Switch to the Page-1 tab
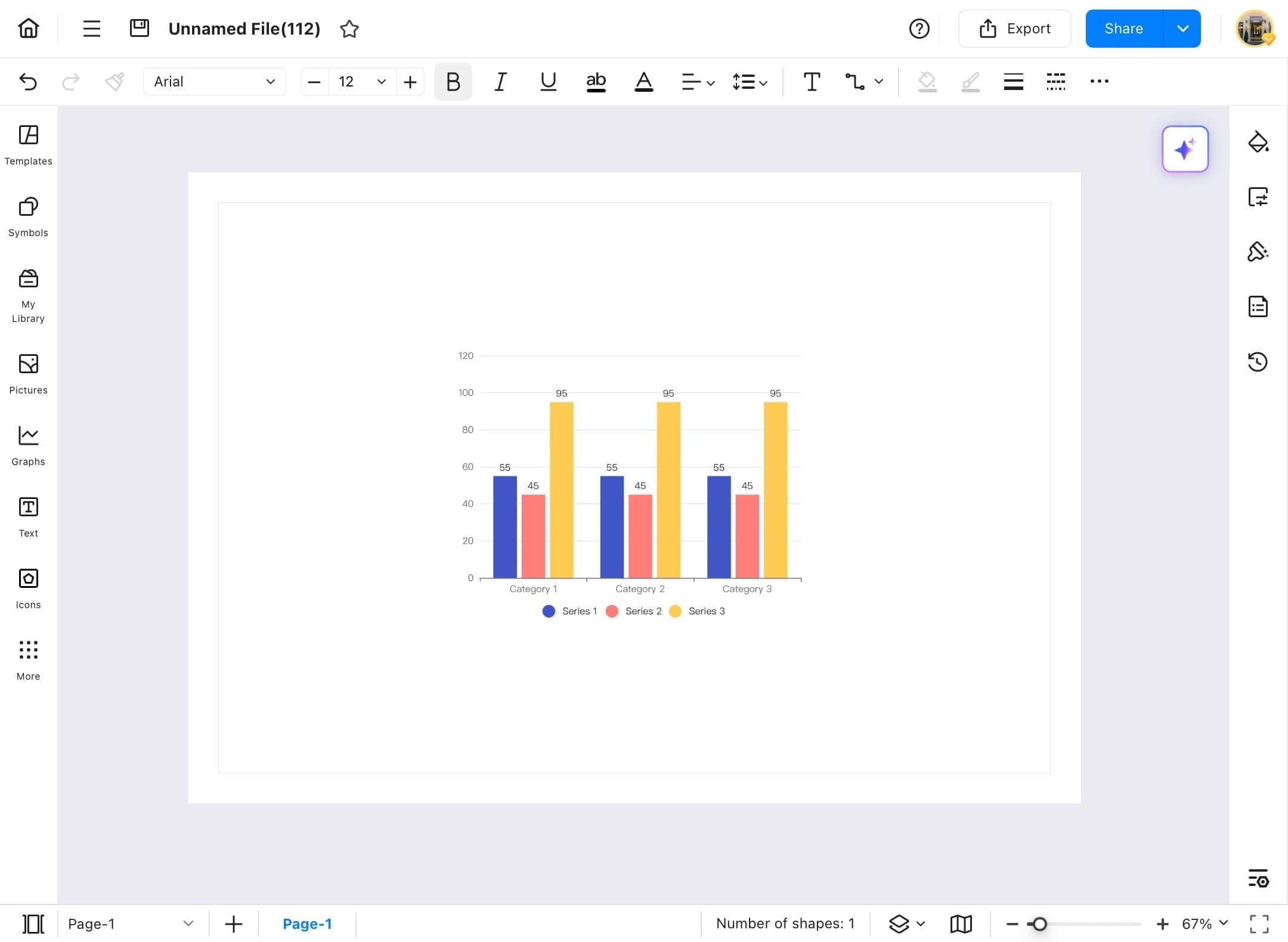This screenshot has height=942, width=1288. pos(308,924)
